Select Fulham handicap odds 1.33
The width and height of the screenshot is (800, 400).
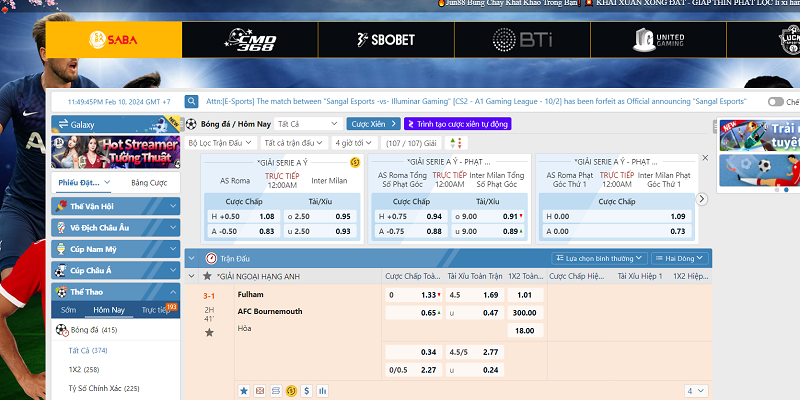[x=414, y=295]
